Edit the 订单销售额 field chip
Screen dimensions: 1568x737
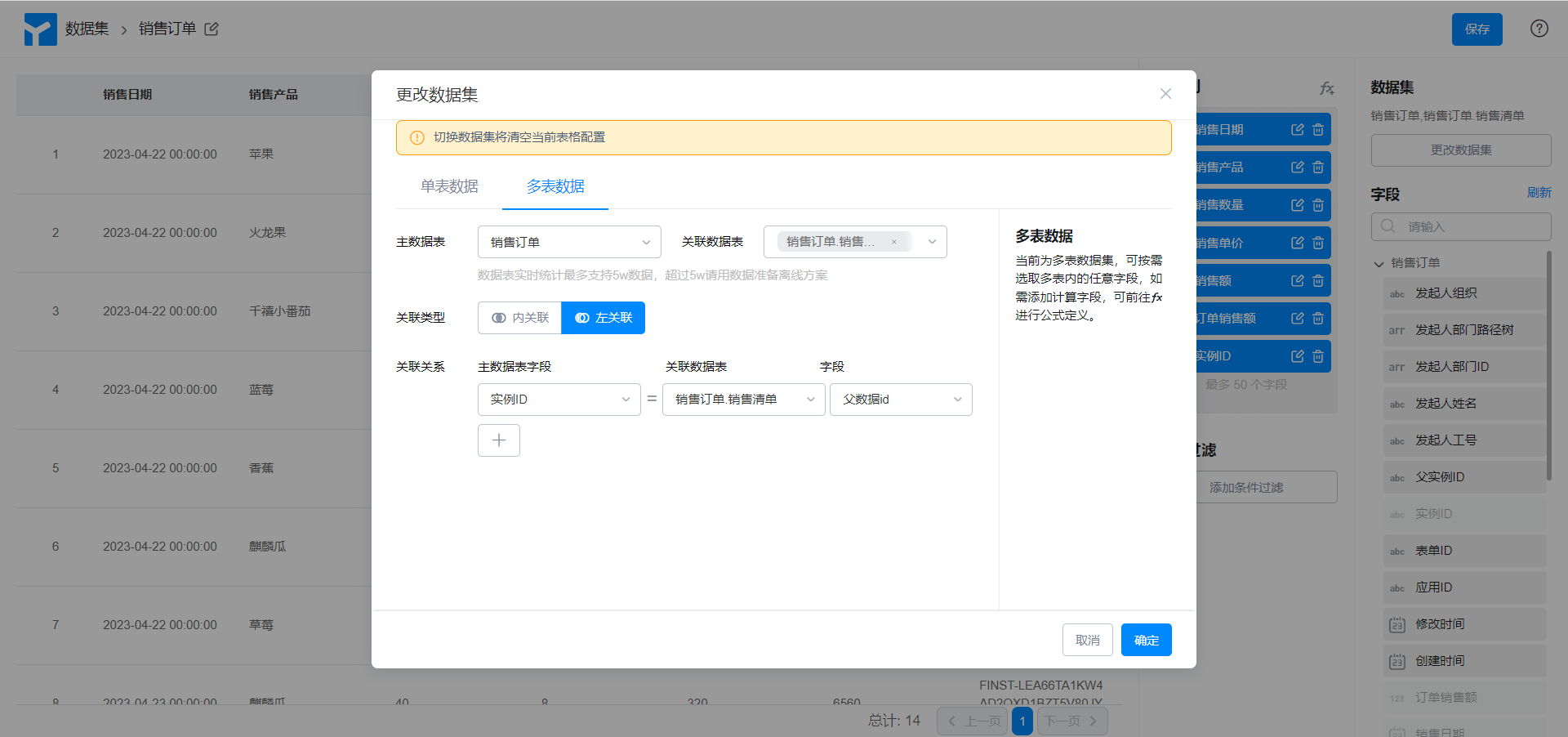tap(1297, 318)
